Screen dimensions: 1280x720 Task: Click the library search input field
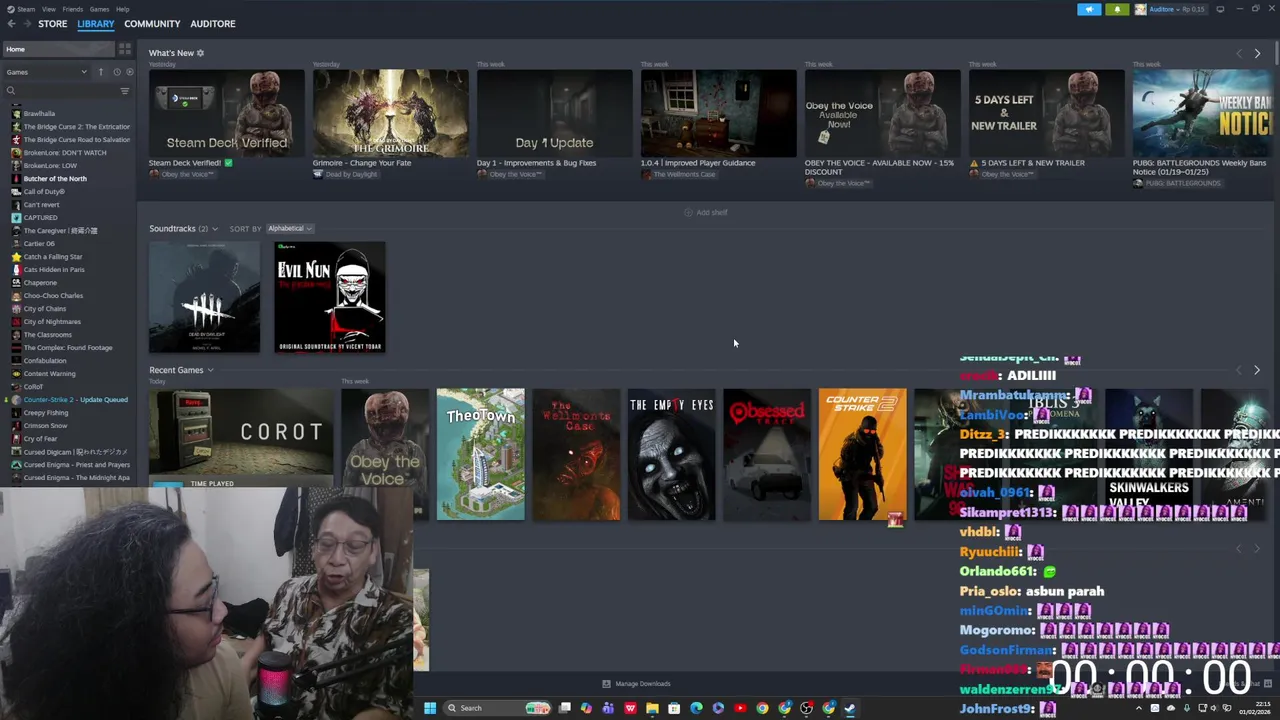(67, 91)
